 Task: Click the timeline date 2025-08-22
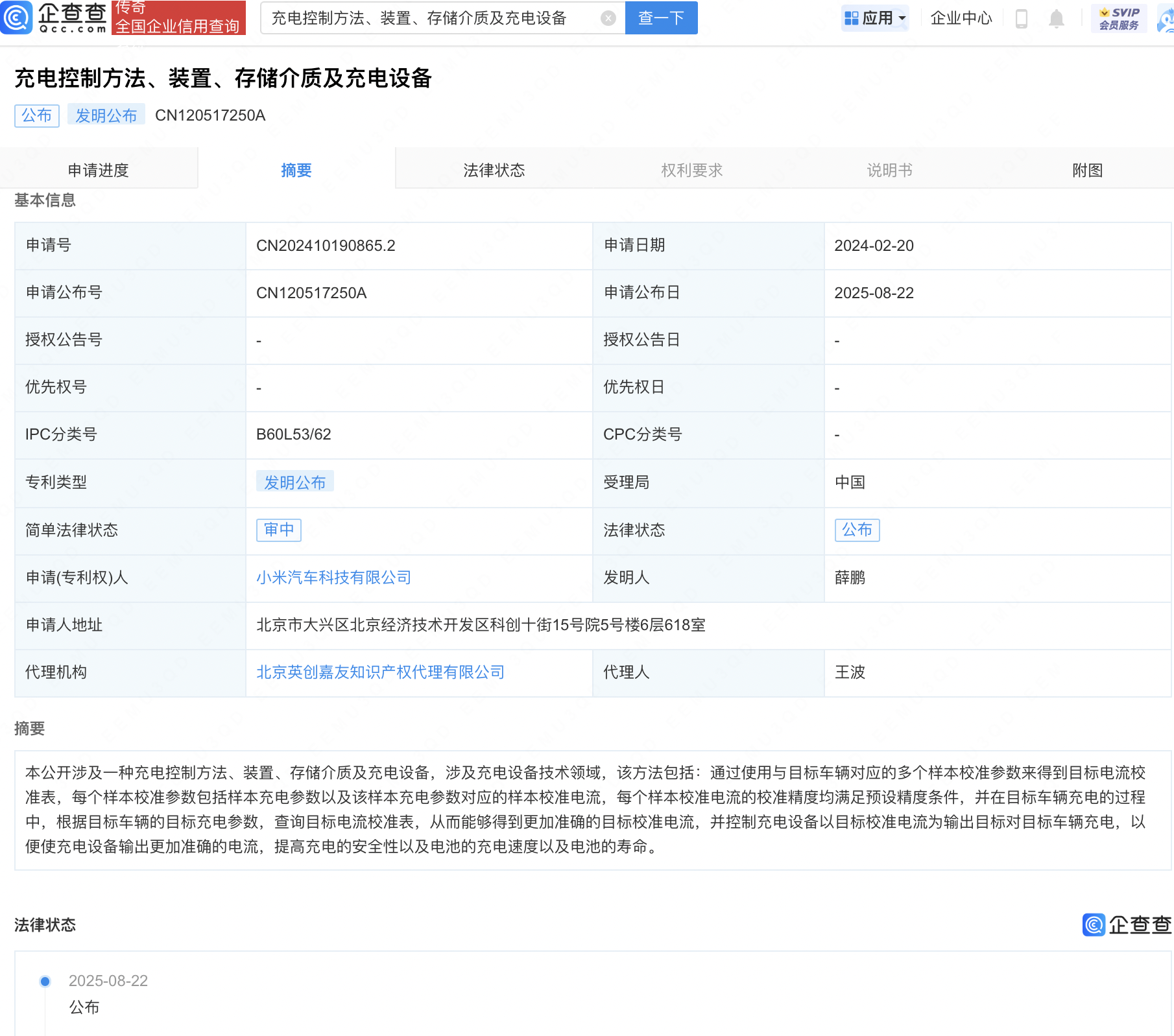point(108,981)
